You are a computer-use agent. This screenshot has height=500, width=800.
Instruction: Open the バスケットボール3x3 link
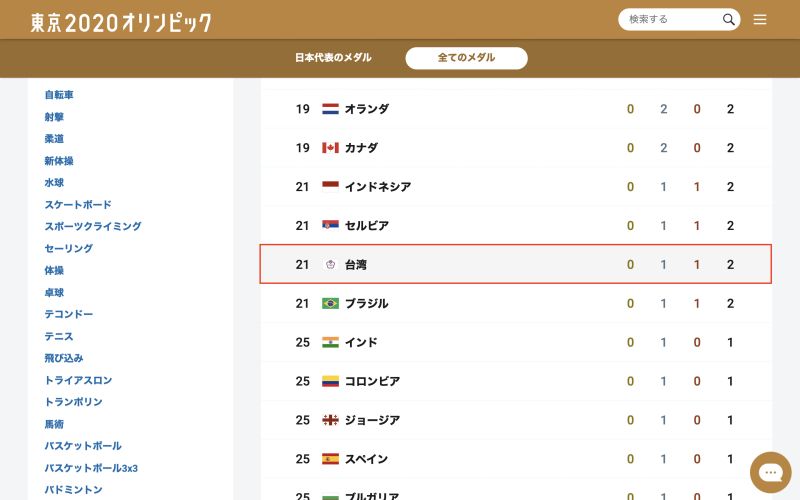point(91,468)
